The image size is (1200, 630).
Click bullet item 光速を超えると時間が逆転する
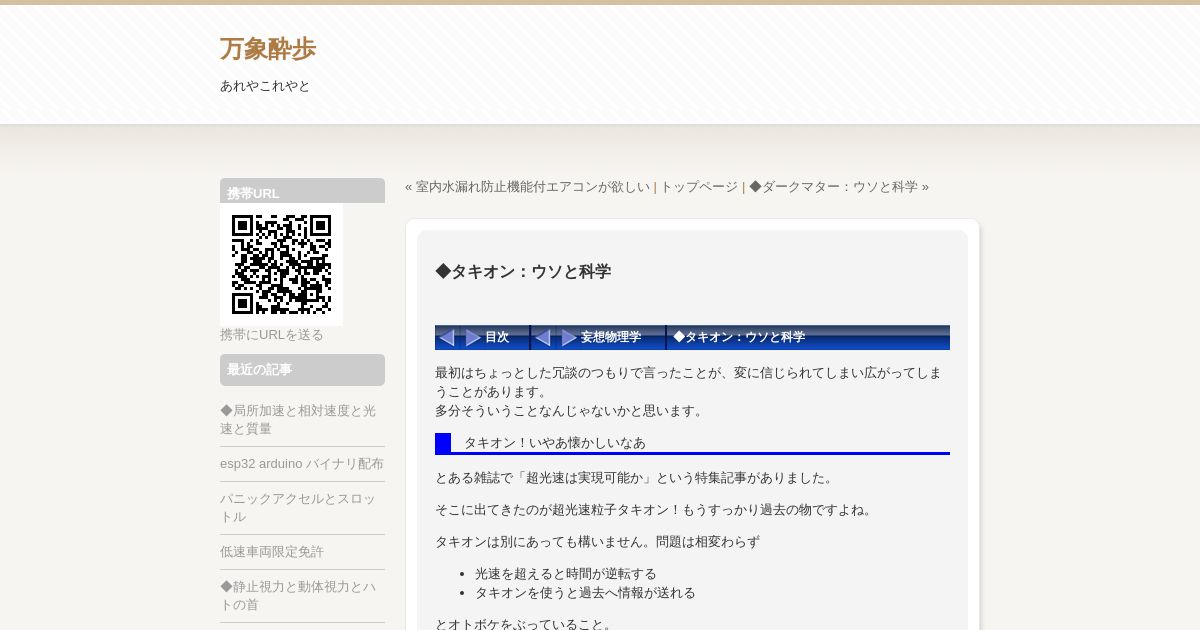[x=566, y=574]
